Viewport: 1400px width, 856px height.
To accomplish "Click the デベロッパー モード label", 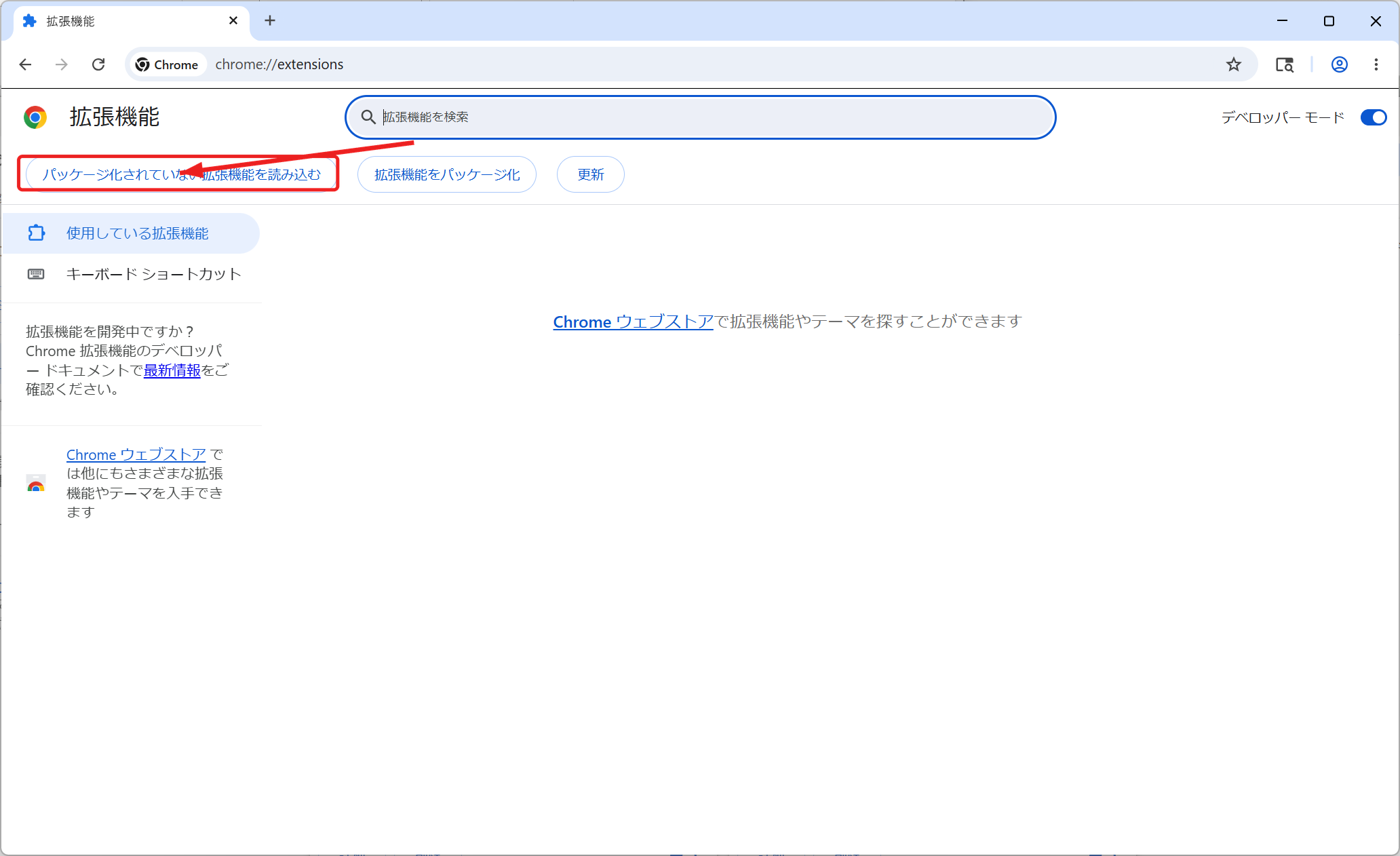I will [x=1283, y=117].
